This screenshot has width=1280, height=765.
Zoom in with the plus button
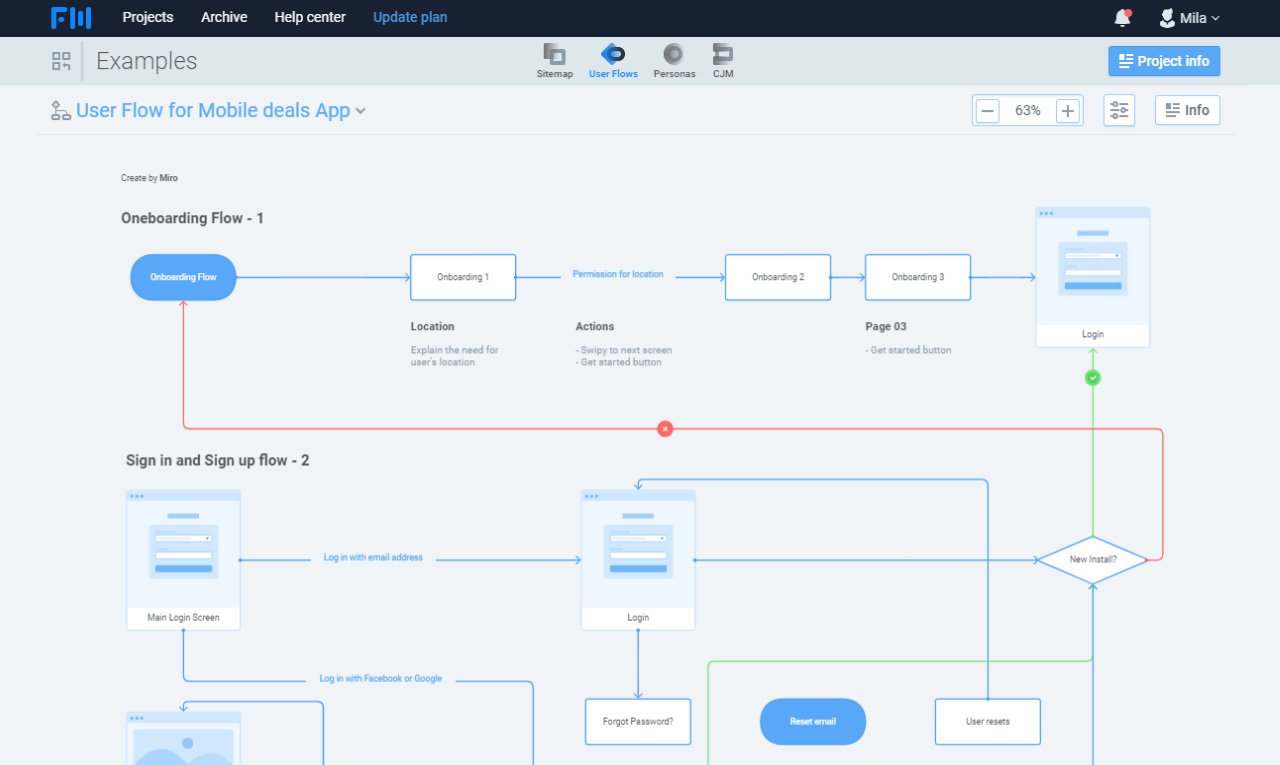(1068, 111)
